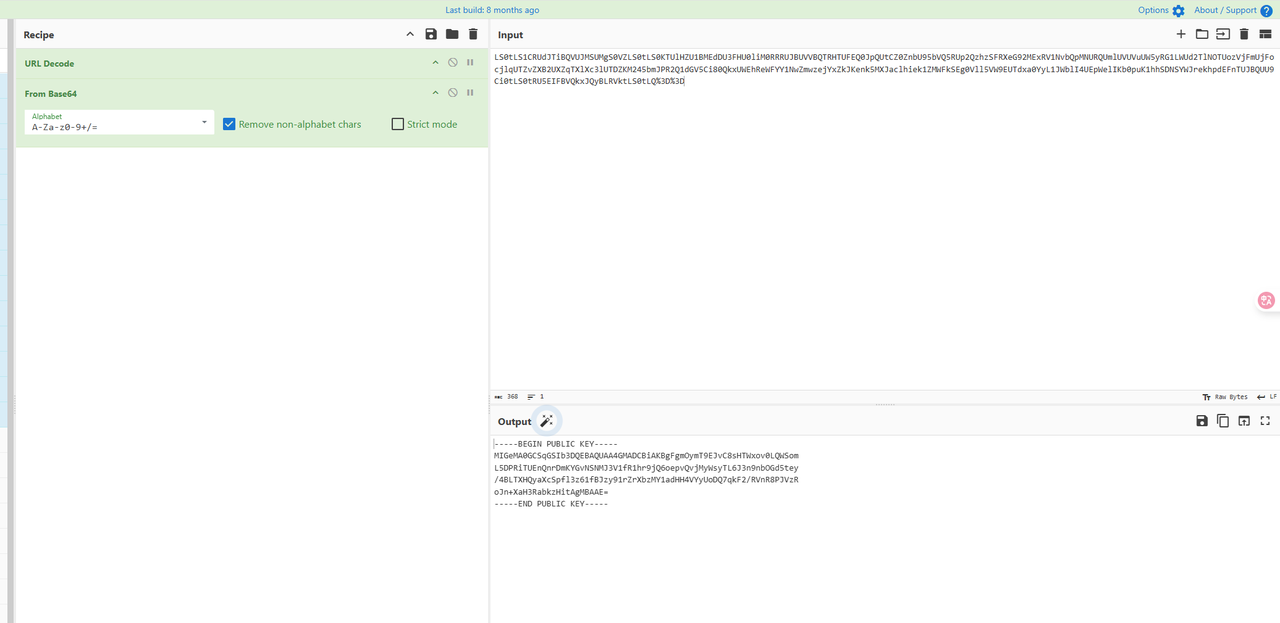The image size is (1280, 623).
Task: Open a file as input
Action: (1223, 35)
